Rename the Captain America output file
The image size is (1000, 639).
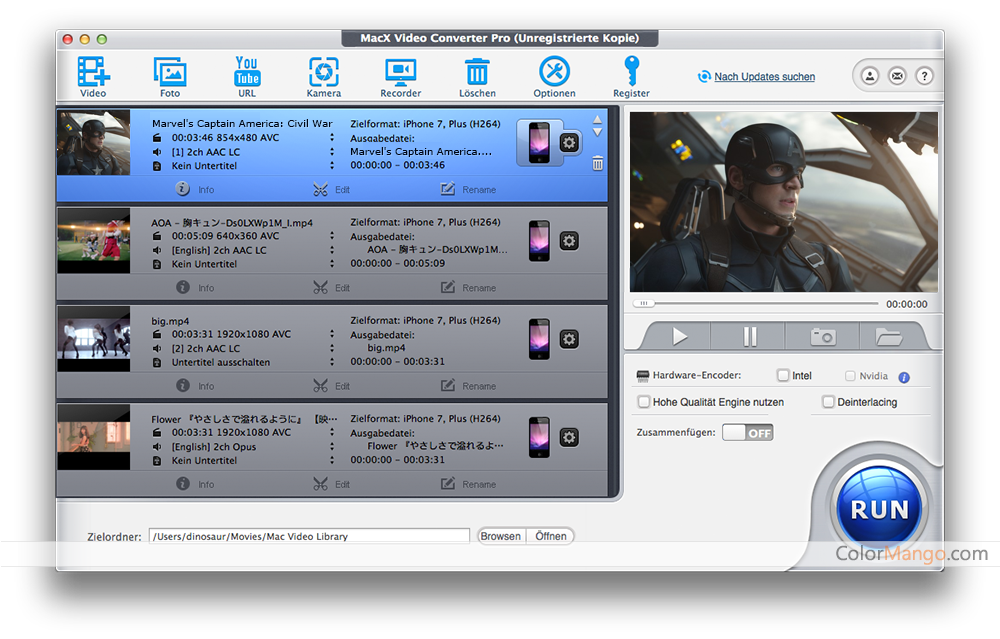(x=468, y=189)
